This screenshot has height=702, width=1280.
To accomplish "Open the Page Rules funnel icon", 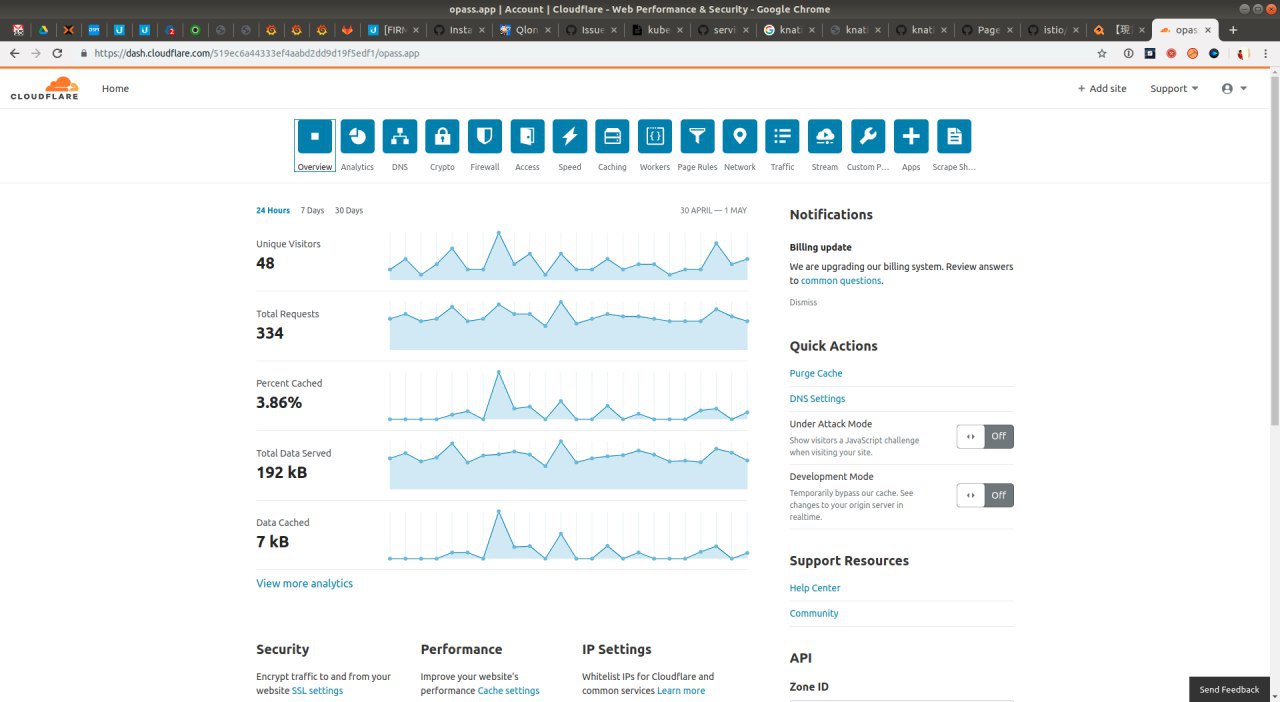I will [x=697, y=136].
